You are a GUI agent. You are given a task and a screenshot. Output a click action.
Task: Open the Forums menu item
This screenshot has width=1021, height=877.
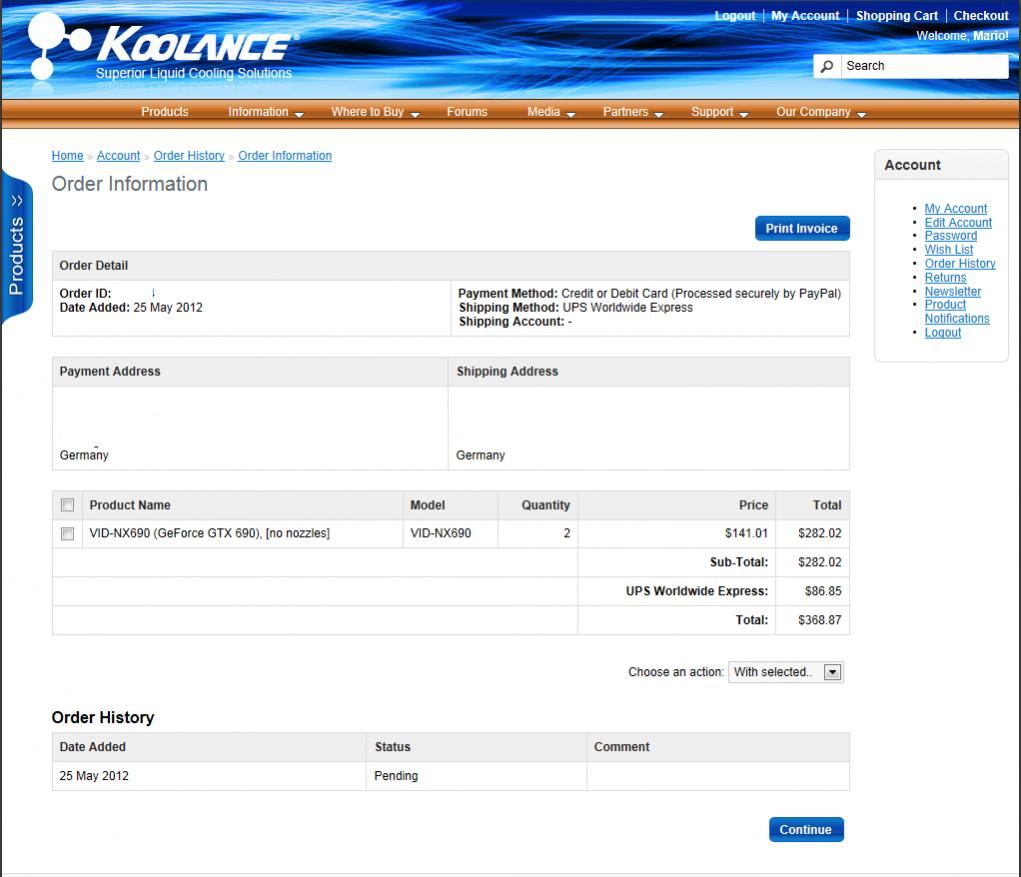tap(467, 112)
